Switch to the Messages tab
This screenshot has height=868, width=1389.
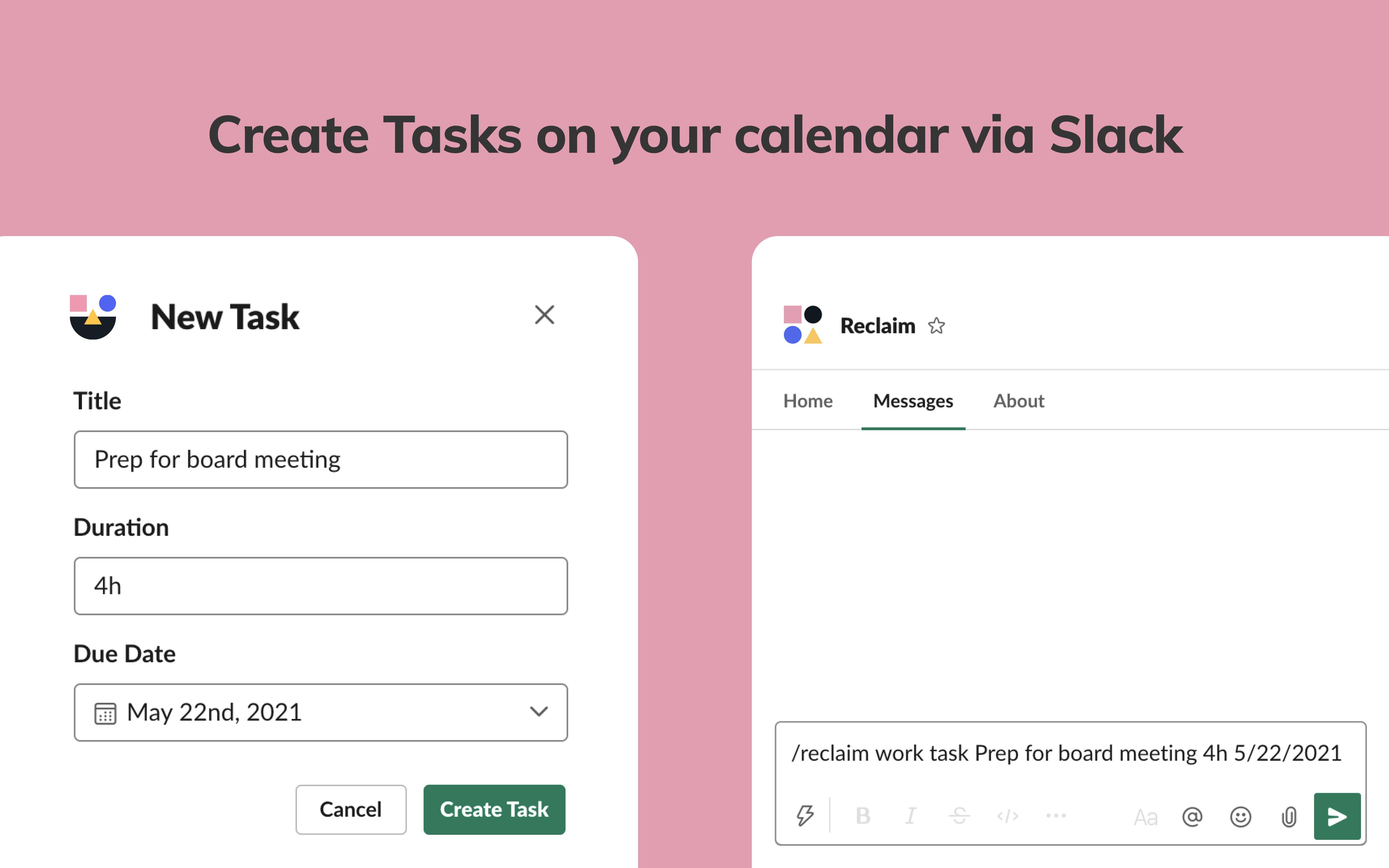pyautogui.click(x=913, y=401)
